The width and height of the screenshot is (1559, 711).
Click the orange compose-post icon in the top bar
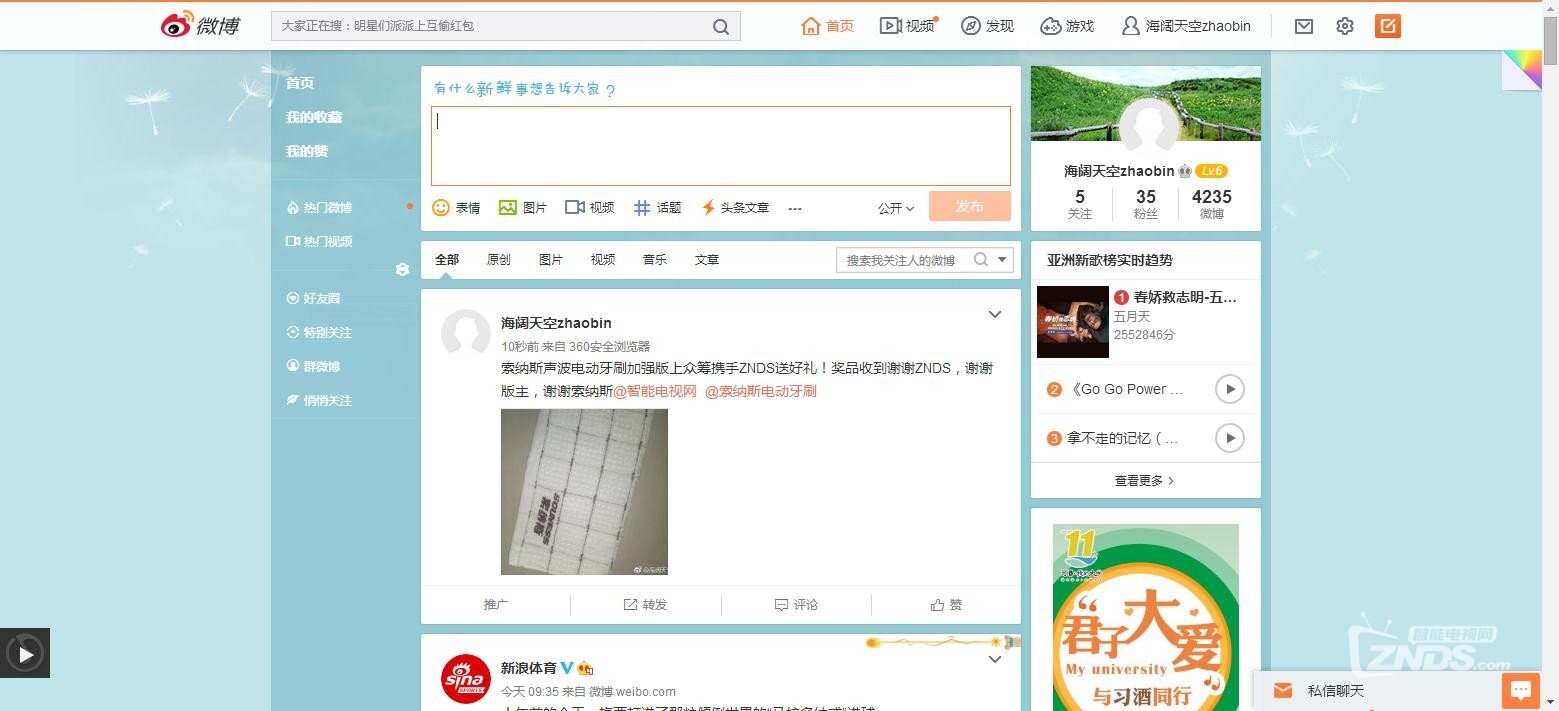pos(1388,26)
